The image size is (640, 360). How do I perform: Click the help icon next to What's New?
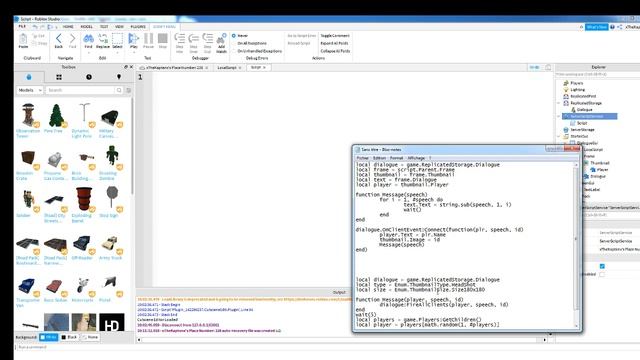(x=612, y=27)
